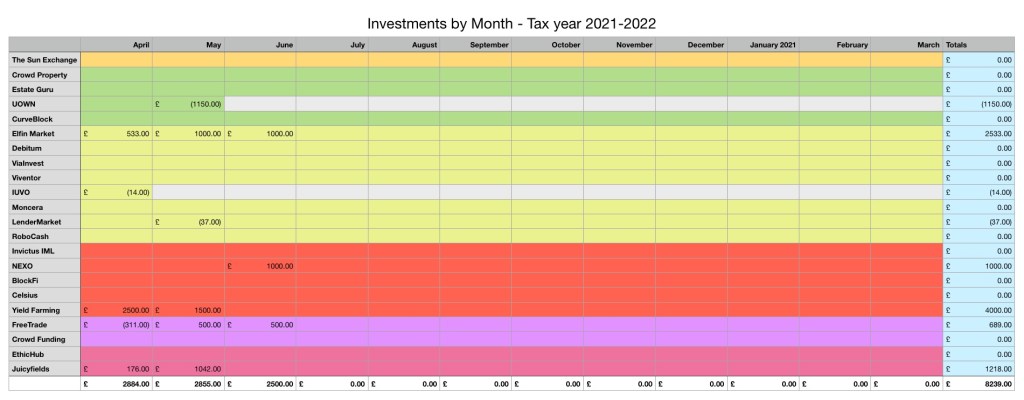Click LenderMarket May cell showing (37.00)

(x=188, y=221)
